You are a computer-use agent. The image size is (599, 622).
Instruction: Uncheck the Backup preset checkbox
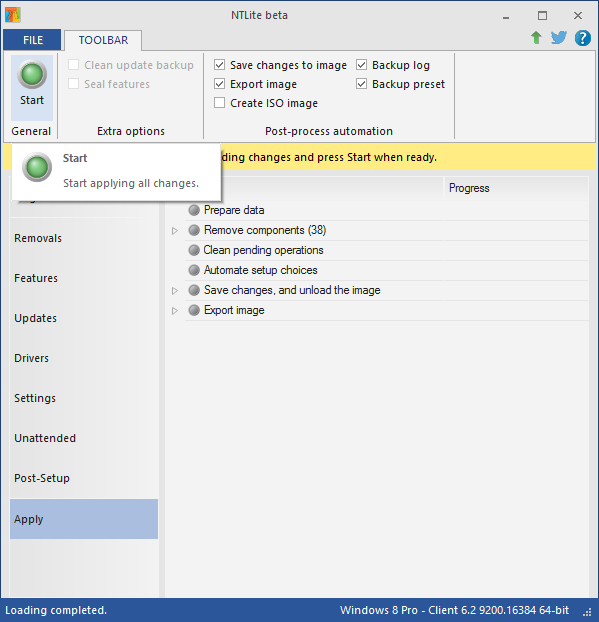[x=361, y=84]
